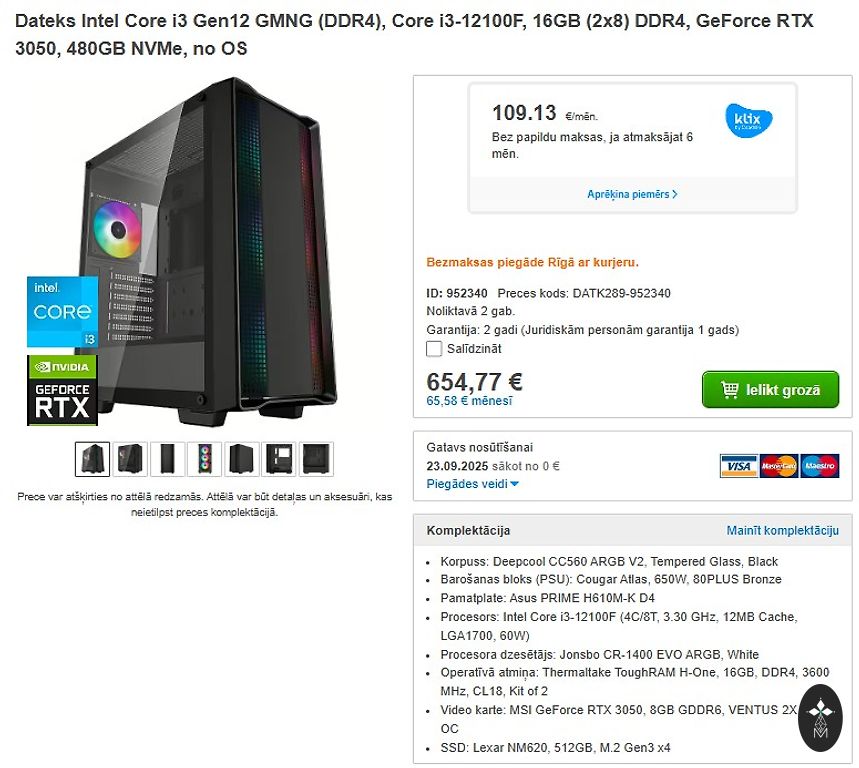Tick the Salīdzināt compare checkbox

click(434, 349)
